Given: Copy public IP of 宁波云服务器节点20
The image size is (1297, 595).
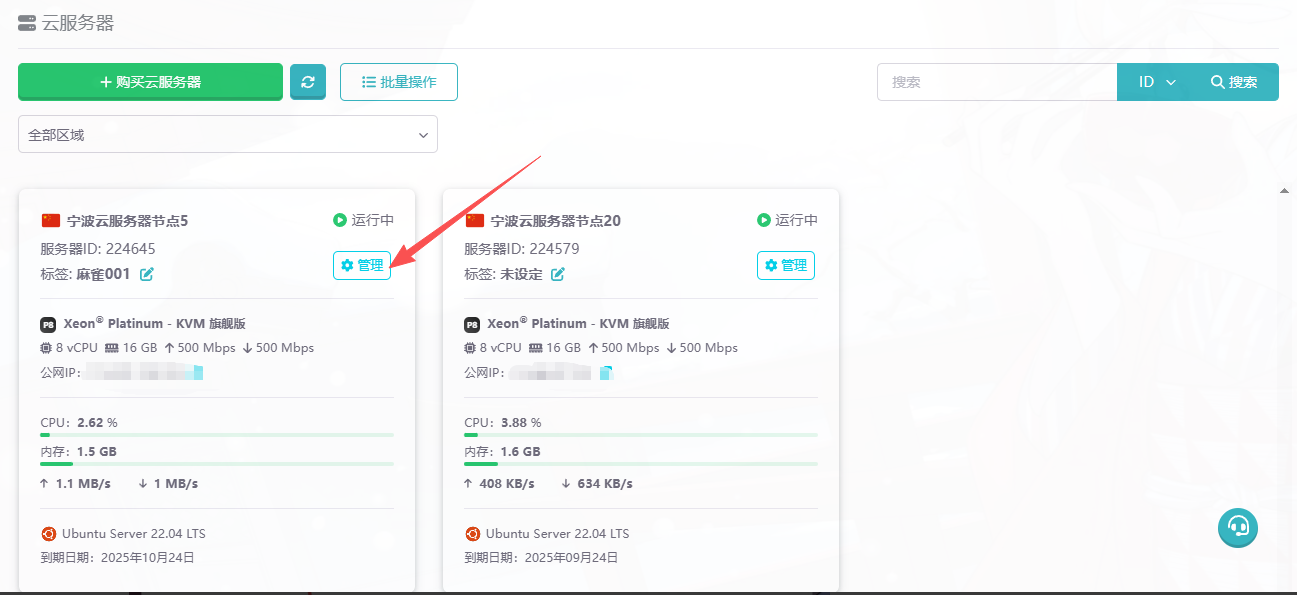Looking at the screenshot, I should 606,373.
